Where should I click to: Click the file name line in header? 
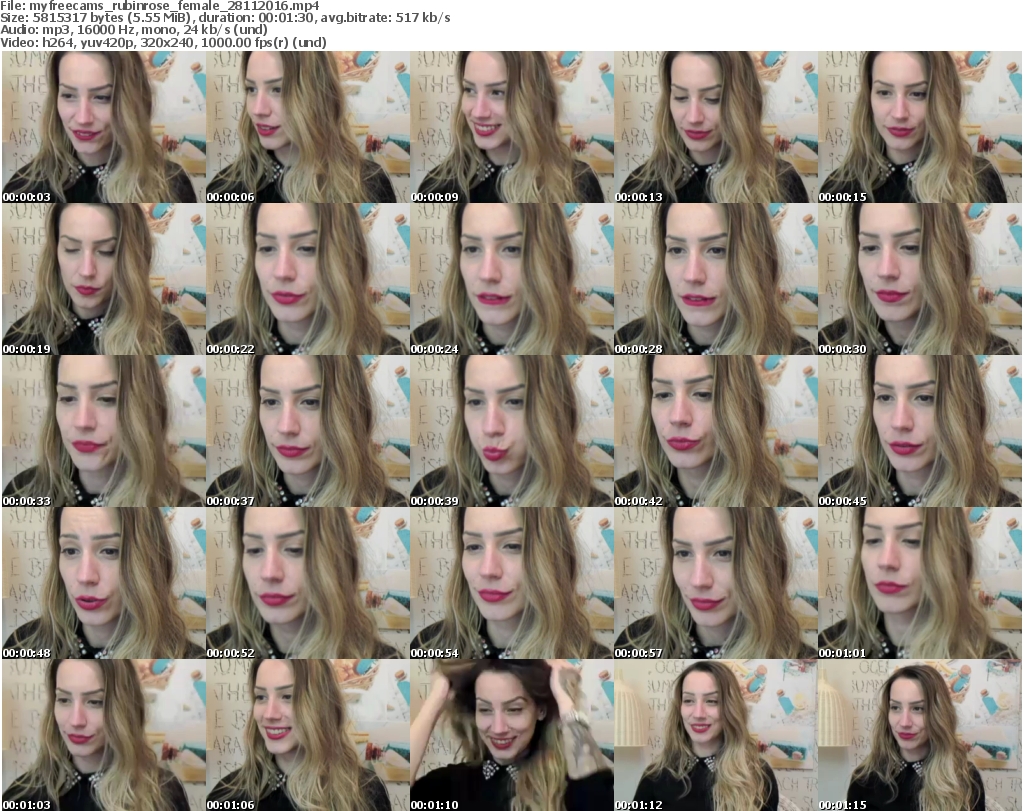tap(160, 6)
